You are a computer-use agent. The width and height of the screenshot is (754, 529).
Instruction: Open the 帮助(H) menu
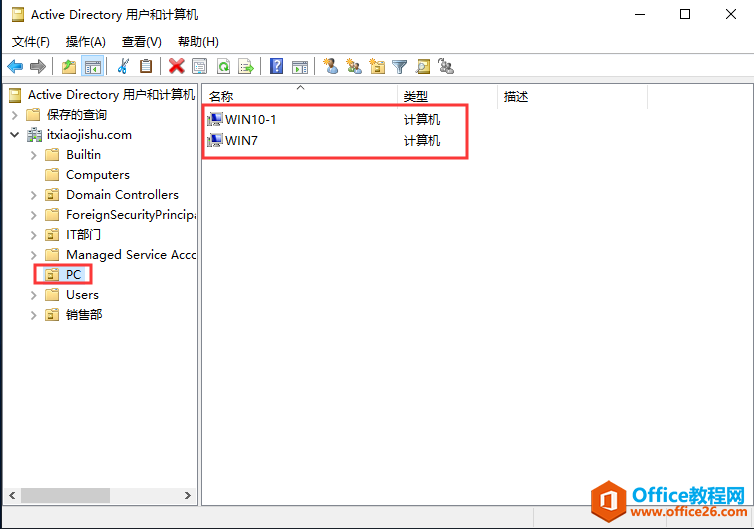198,42
